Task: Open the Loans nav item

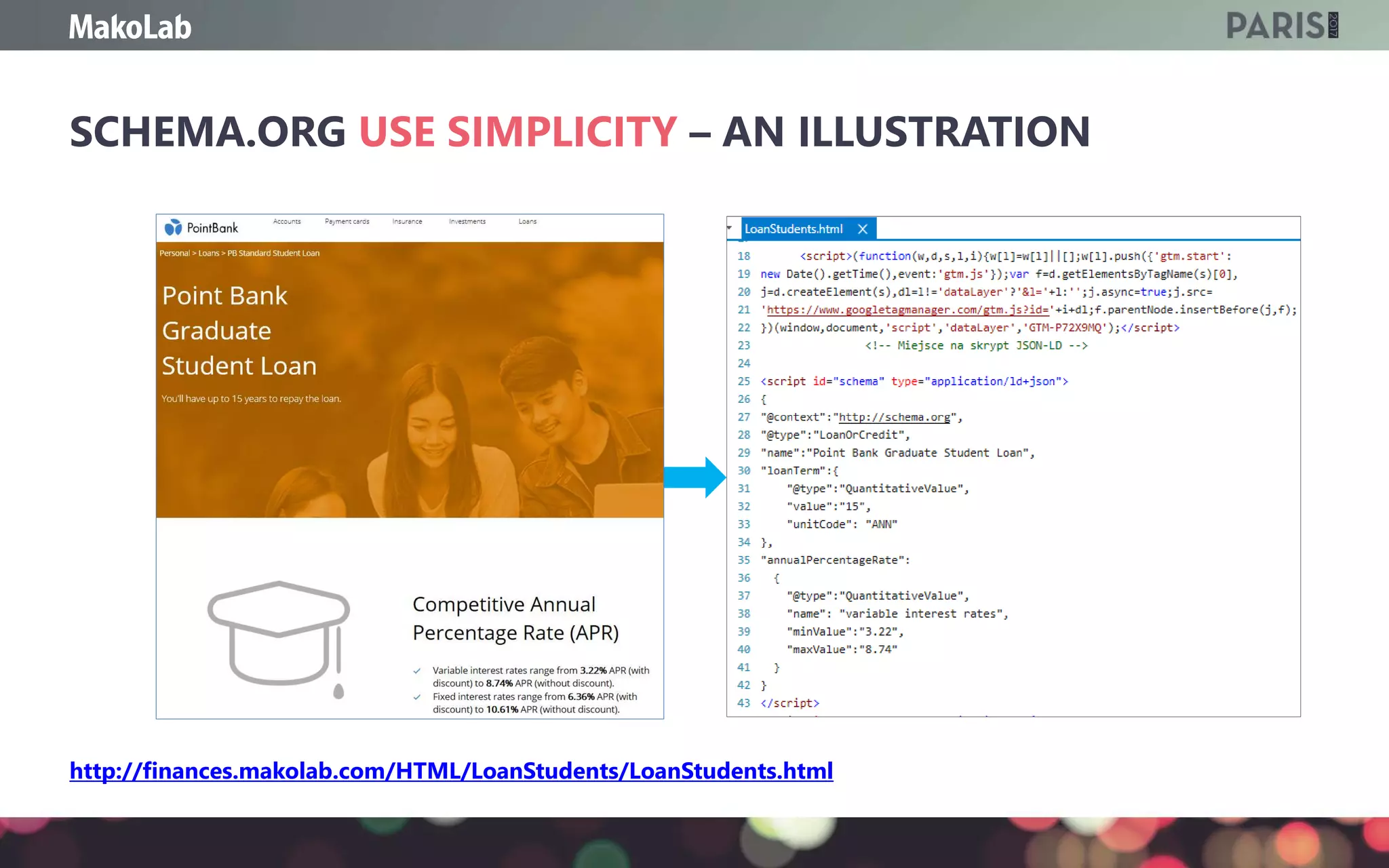Action: point(527,222)
